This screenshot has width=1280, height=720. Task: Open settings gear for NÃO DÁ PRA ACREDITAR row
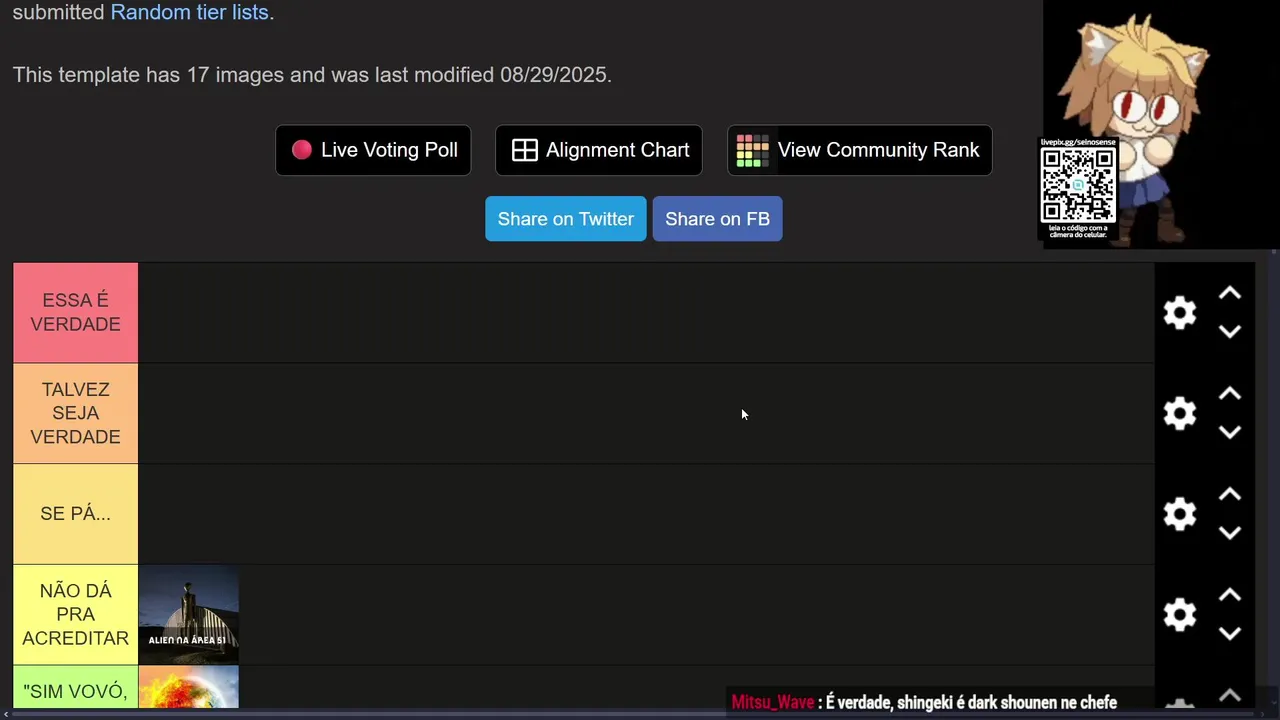(1180, 614)
